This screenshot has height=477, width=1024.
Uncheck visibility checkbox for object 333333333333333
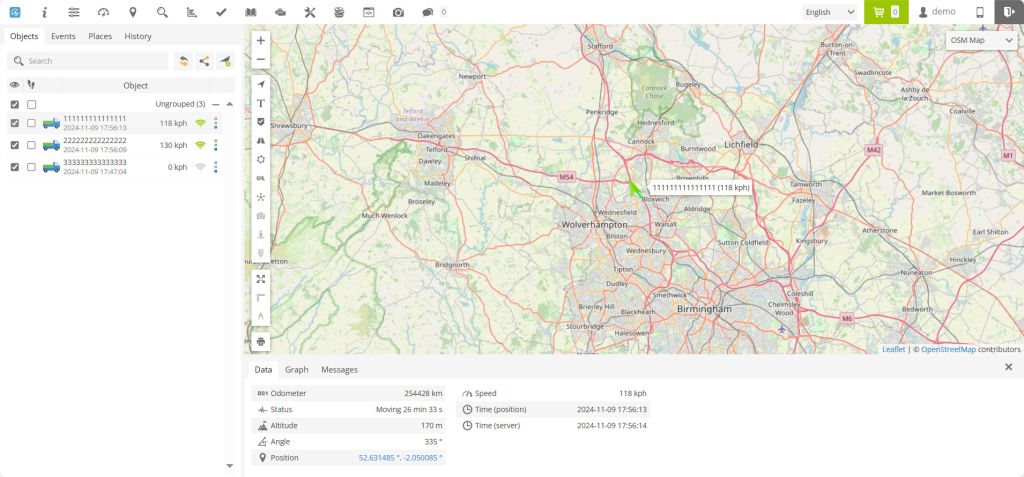[14, 167]
